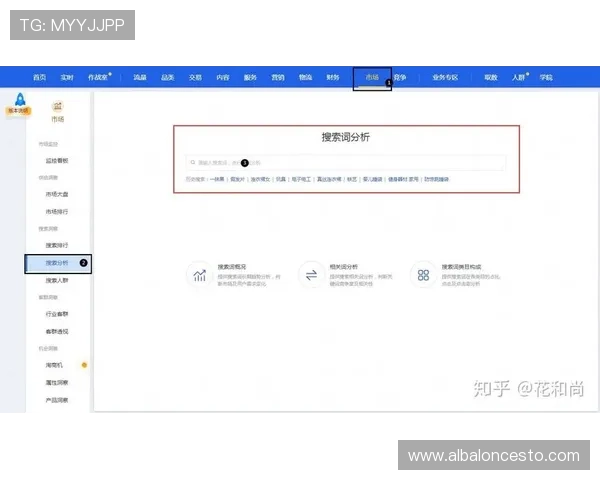The height and width of the screenshot is (480, 600).
Task: Open 淘商机 in the sidebar
Action: 54,365
